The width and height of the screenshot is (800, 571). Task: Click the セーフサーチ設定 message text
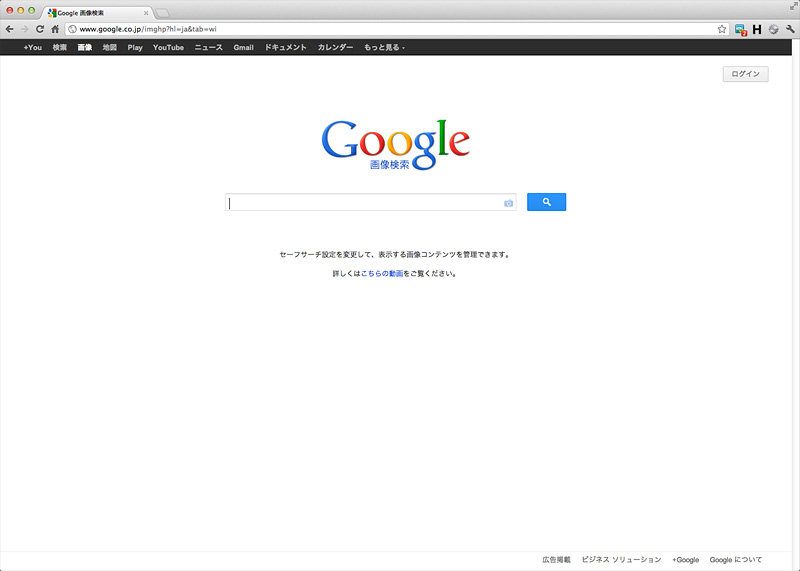pyautogui.click(x=395, y=254)
